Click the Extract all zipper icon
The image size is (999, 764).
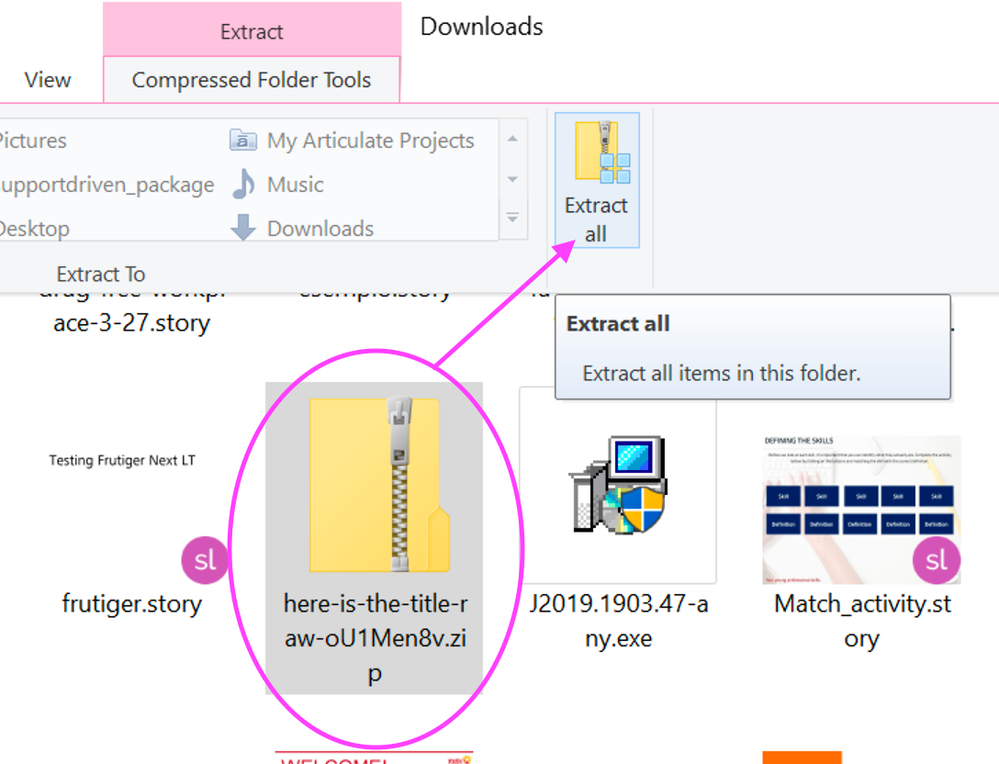pyautogui.click(x=601, y=152)
